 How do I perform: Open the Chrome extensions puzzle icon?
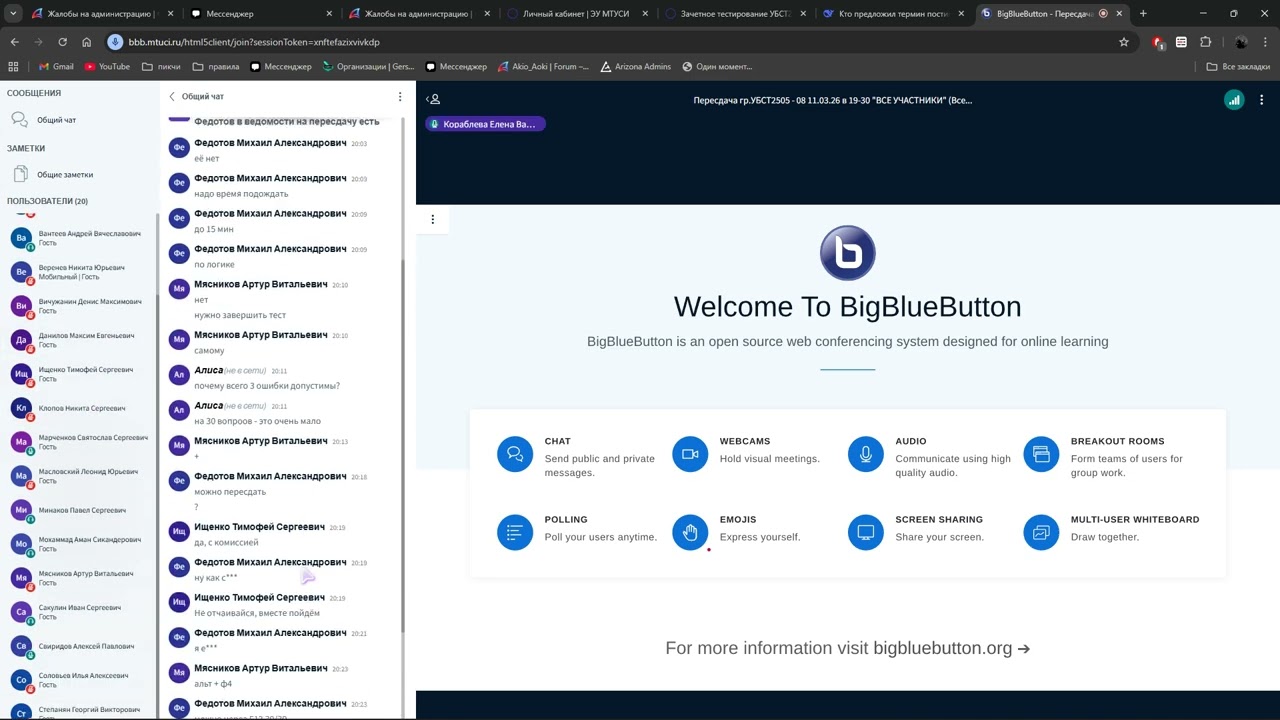1205,42
